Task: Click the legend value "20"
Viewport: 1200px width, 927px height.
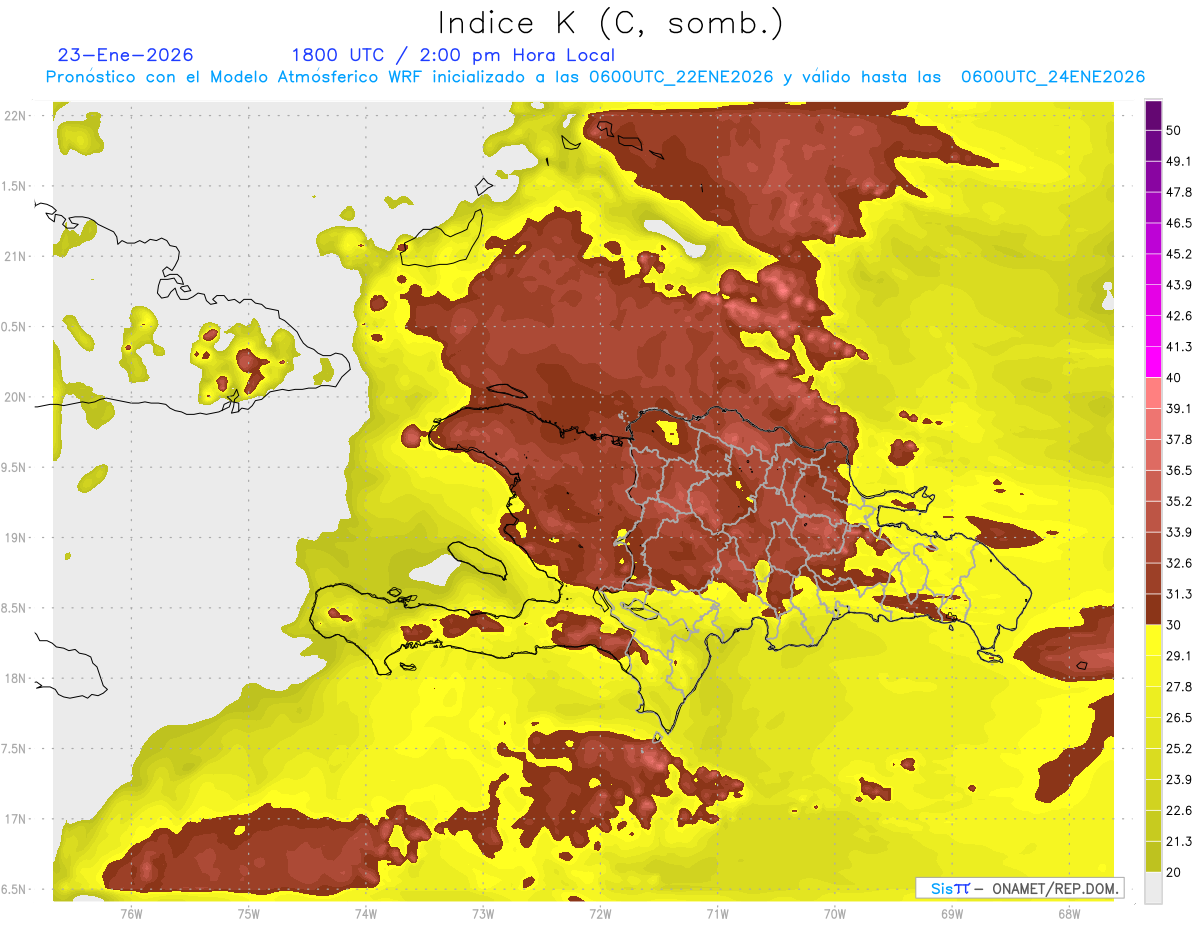Action: (x=1174, y=873)
